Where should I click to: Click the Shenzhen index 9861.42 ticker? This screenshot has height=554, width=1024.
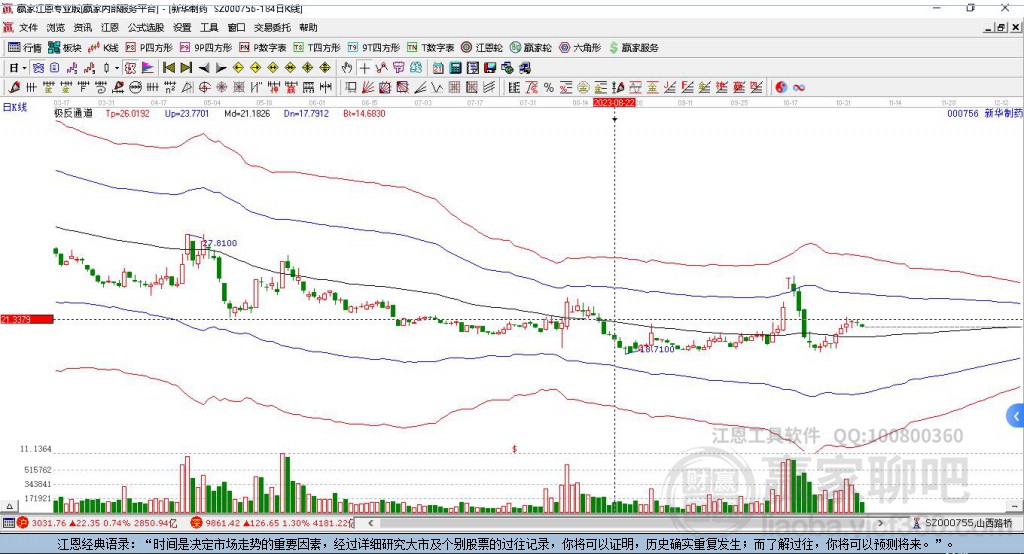tap(272, 523)
